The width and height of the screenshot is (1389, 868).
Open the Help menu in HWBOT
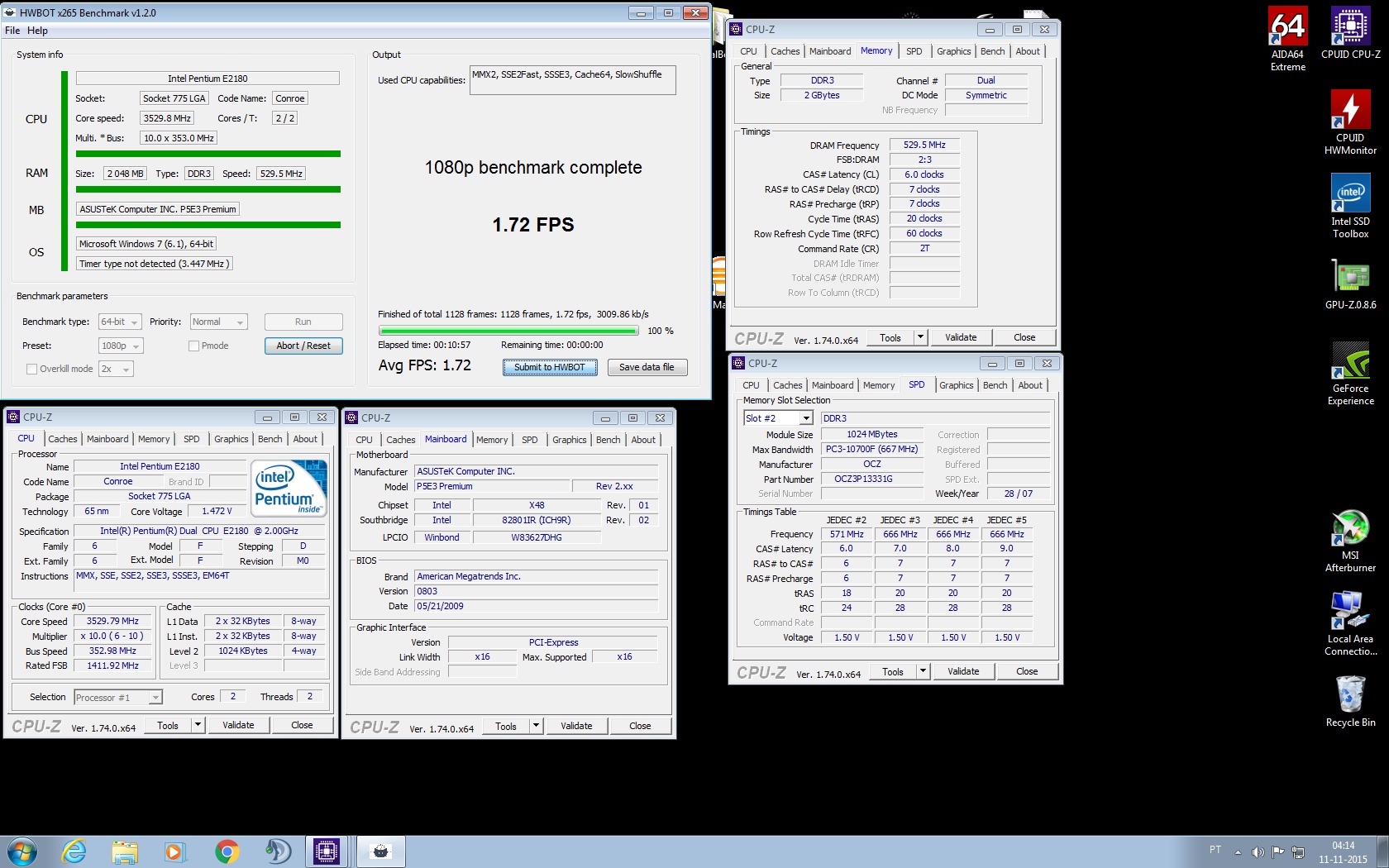coord(37,31)
